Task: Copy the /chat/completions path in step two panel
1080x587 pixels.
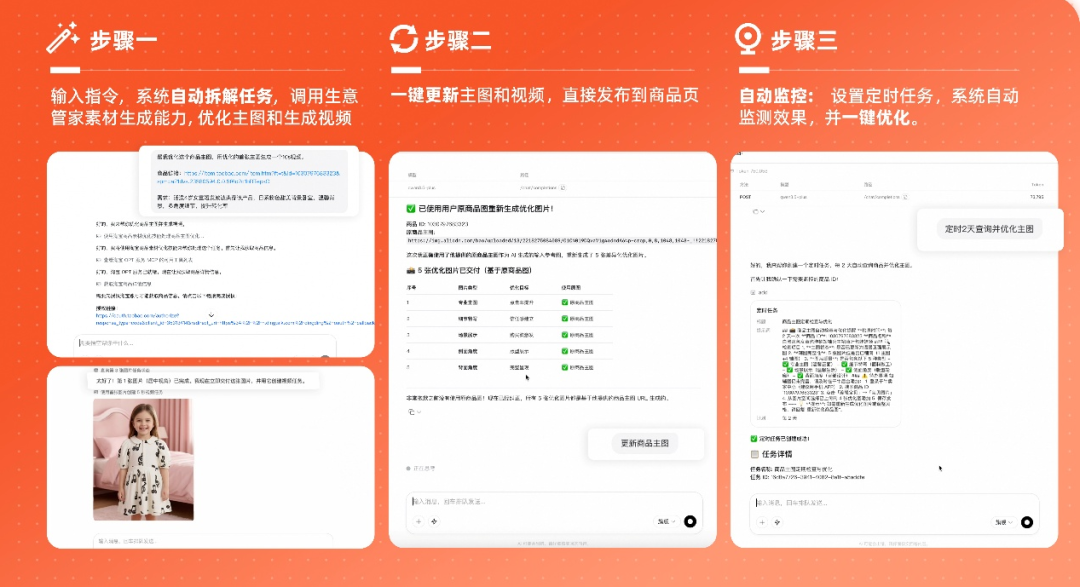Action: pyautogui.click(x=563, y=187)
